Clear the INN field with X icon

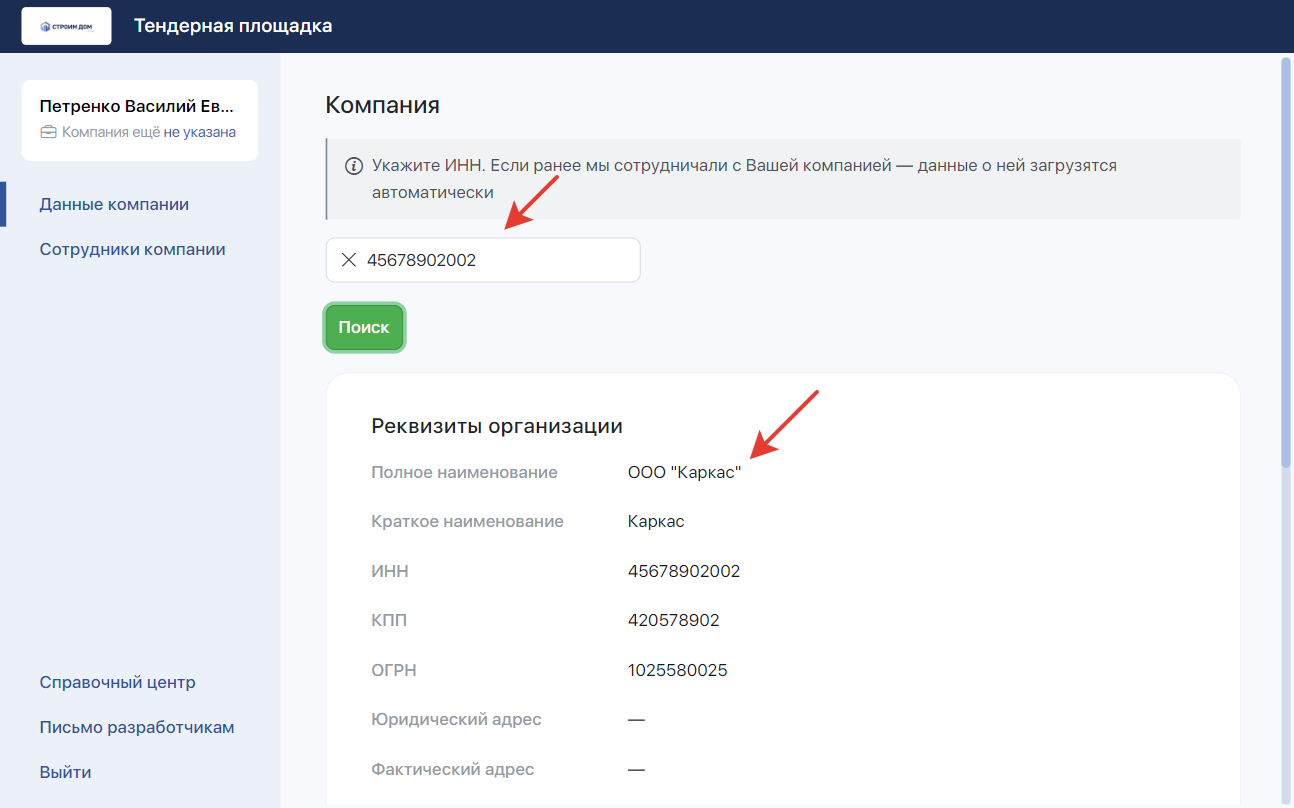point(349,260)
